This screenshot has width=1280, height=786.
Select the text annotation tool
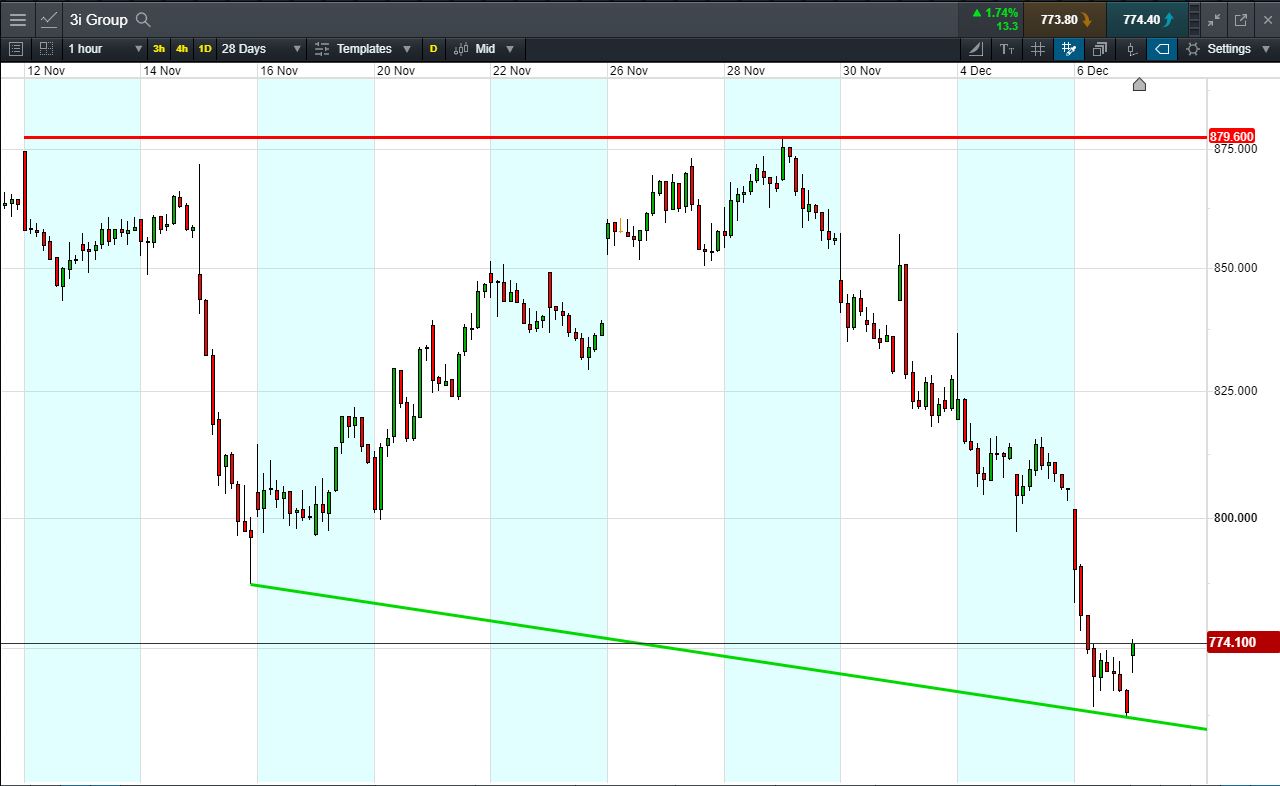coord(1007,48)
